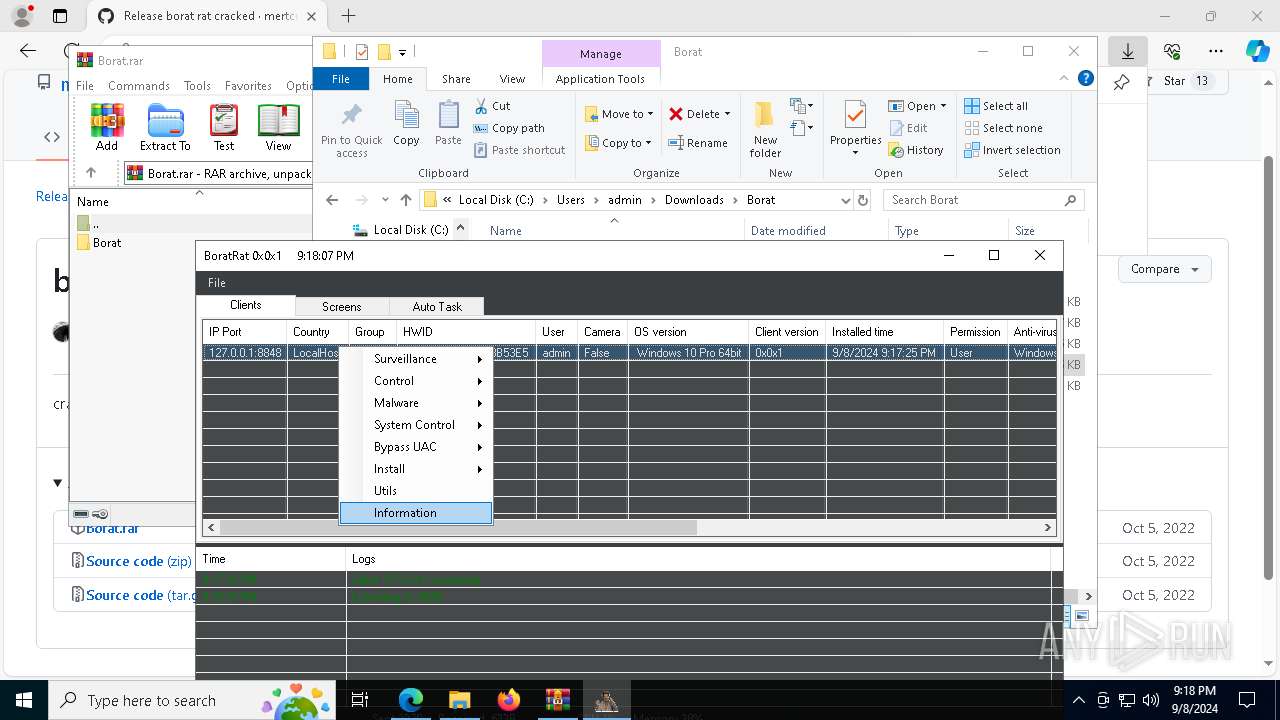Go up one level in WinRAR
The image size is (1280, 720).
pyautogui.click(x=91, y=173)
